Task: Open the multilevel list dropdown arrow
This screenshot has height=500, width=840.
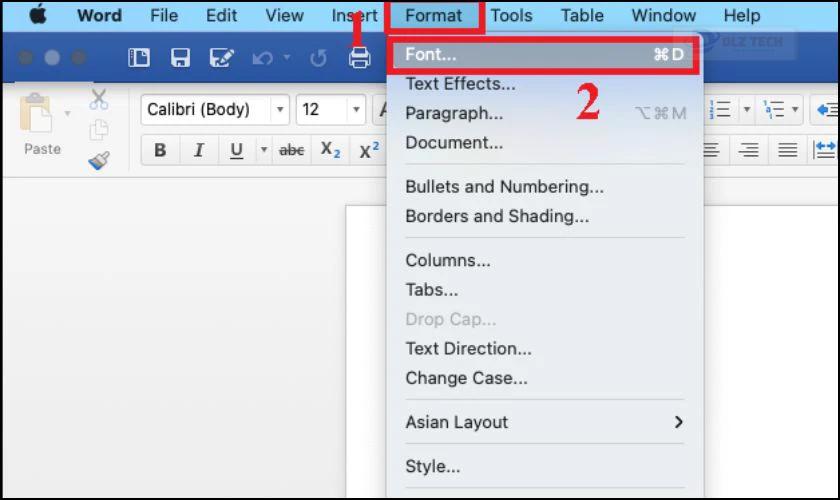Action: pyautogui.click(x=796, y=109)
